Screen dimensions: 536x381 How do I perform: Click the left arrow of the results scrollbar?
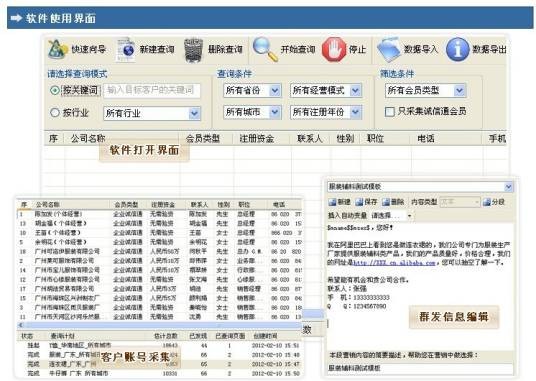21,325
